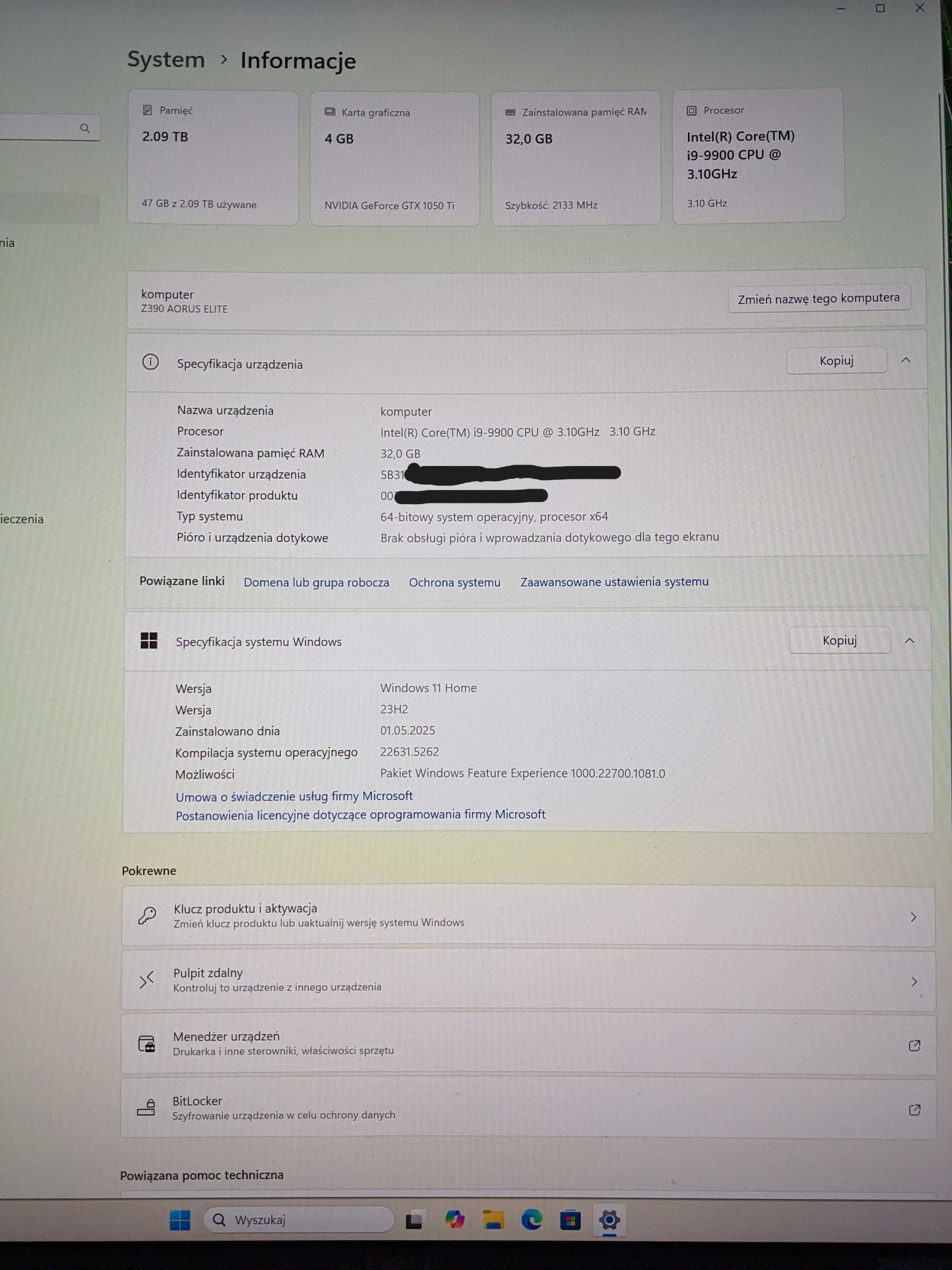Open the Windows Start menu
The image size is (952, 1270).
(180, 1220)
